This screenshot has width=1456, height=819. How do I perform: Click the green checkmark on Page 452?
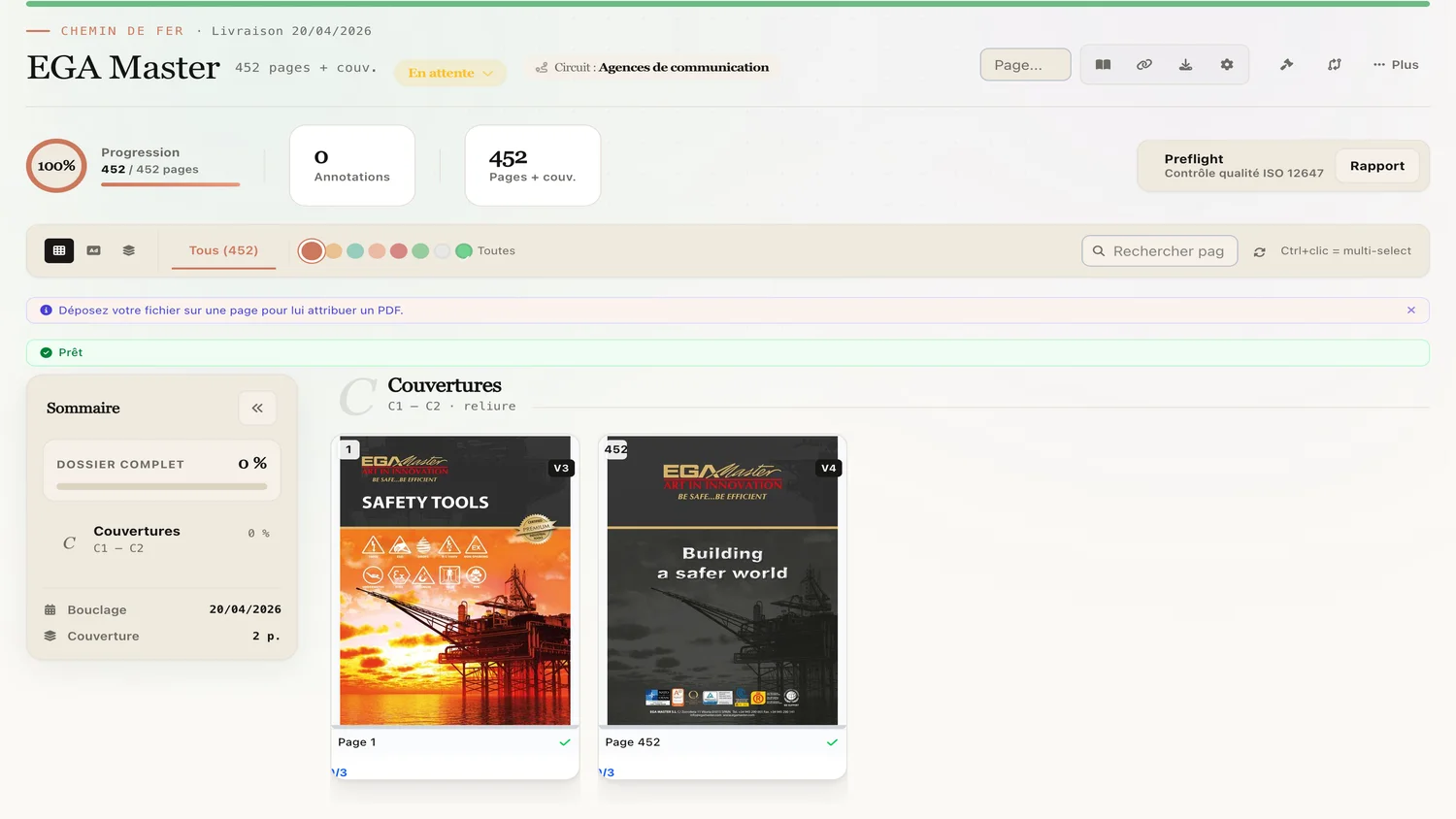[x=832, y=742]
